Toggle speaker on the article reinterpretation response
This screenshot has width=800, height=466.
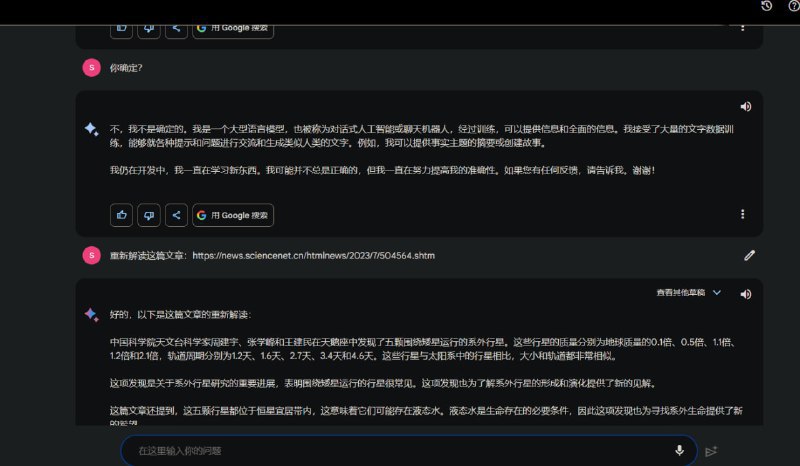tap(745, 294)
